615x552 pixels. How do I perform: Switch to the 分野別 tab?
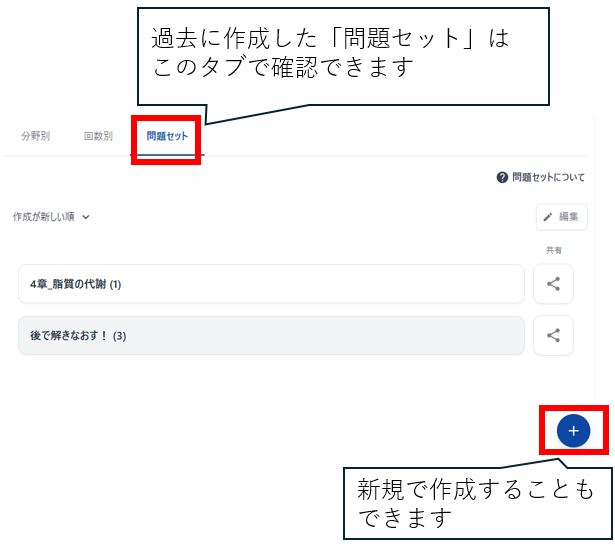click(x=36, y=136)
